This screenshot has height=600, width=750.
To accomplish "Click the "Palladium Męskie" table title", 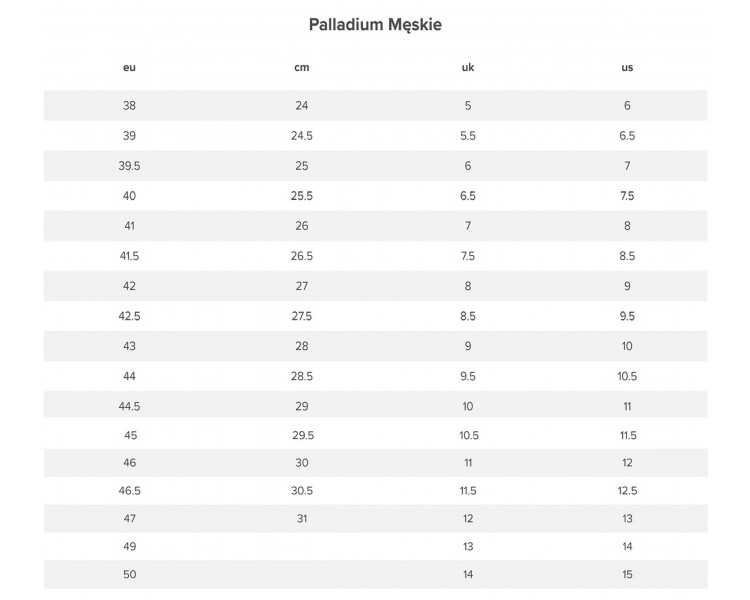I will click(x=375, y=24).
